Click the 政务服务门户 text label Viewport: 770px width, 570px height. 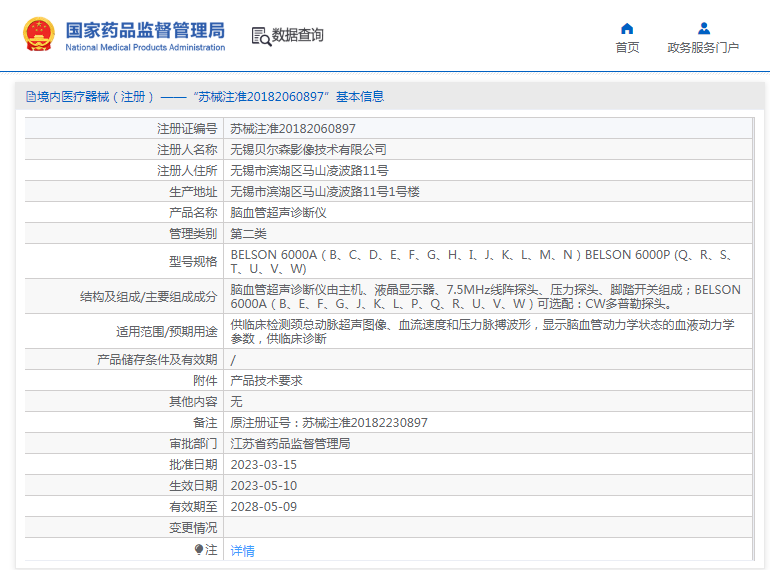[x=703, y=48]
